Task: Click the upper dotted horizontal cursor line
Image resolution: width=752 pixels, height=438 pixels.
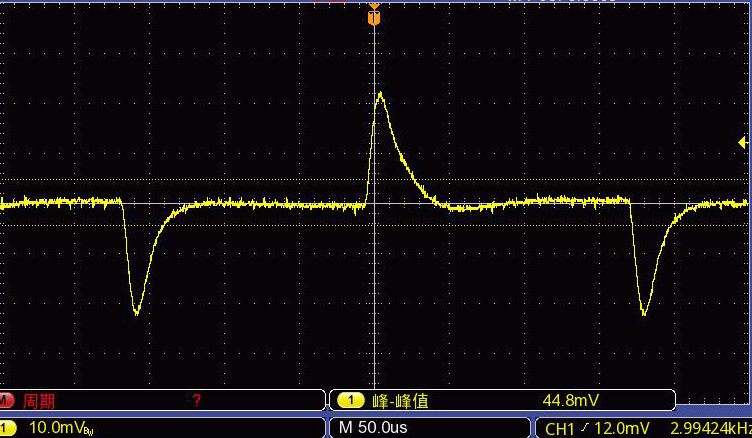Action: click(374, 180)
